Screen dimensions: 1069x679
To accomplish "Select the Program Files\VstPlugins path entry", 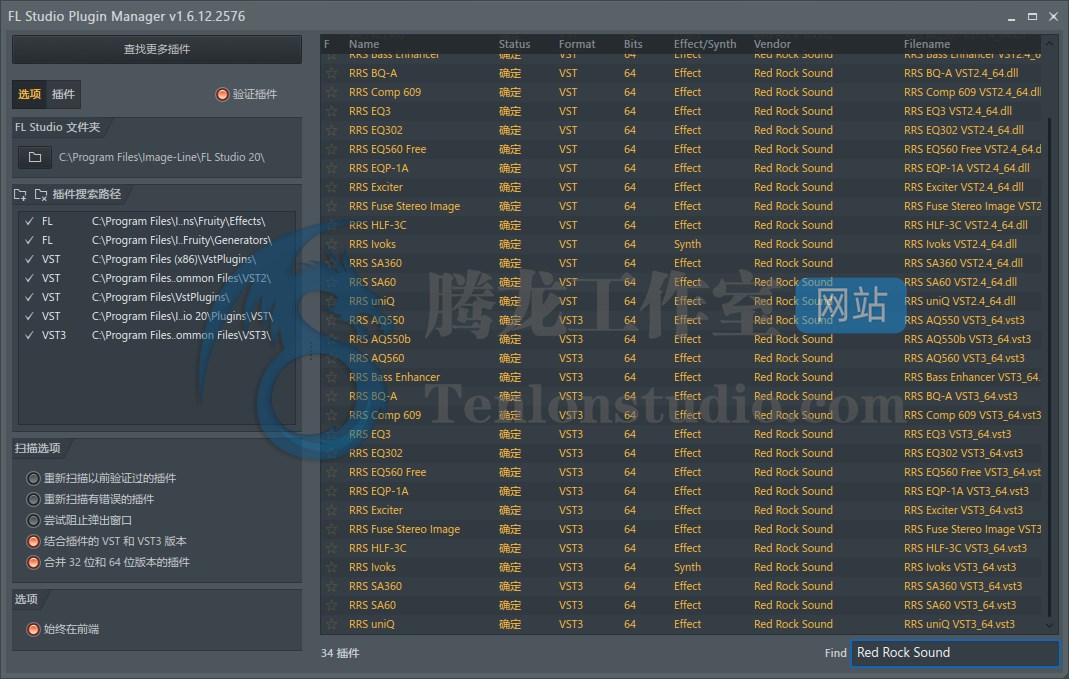I will coord(161,298).
